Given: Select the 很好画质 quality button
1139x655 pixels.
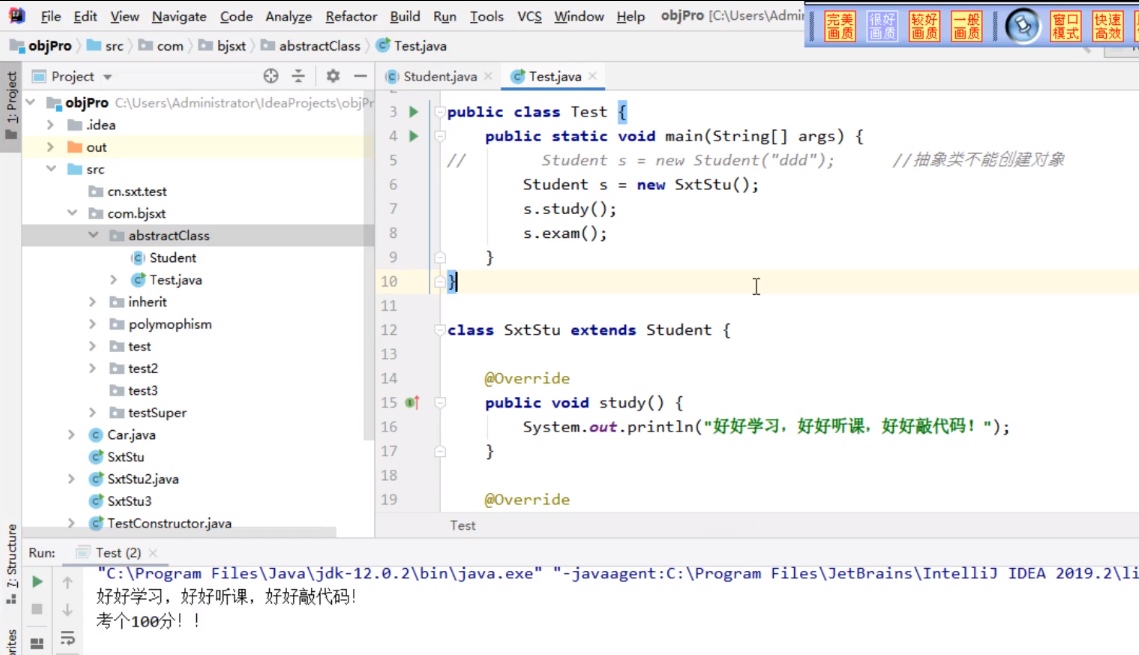Looking at the screenshot, I should coord(882,27).
